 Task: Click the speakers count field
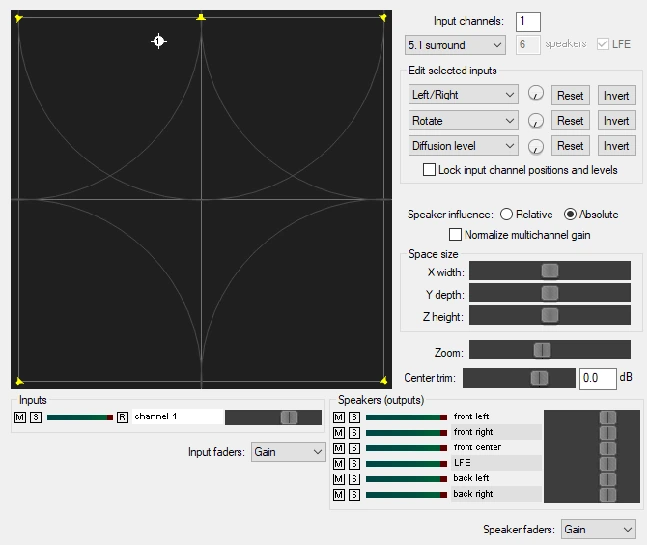point(528,45)
